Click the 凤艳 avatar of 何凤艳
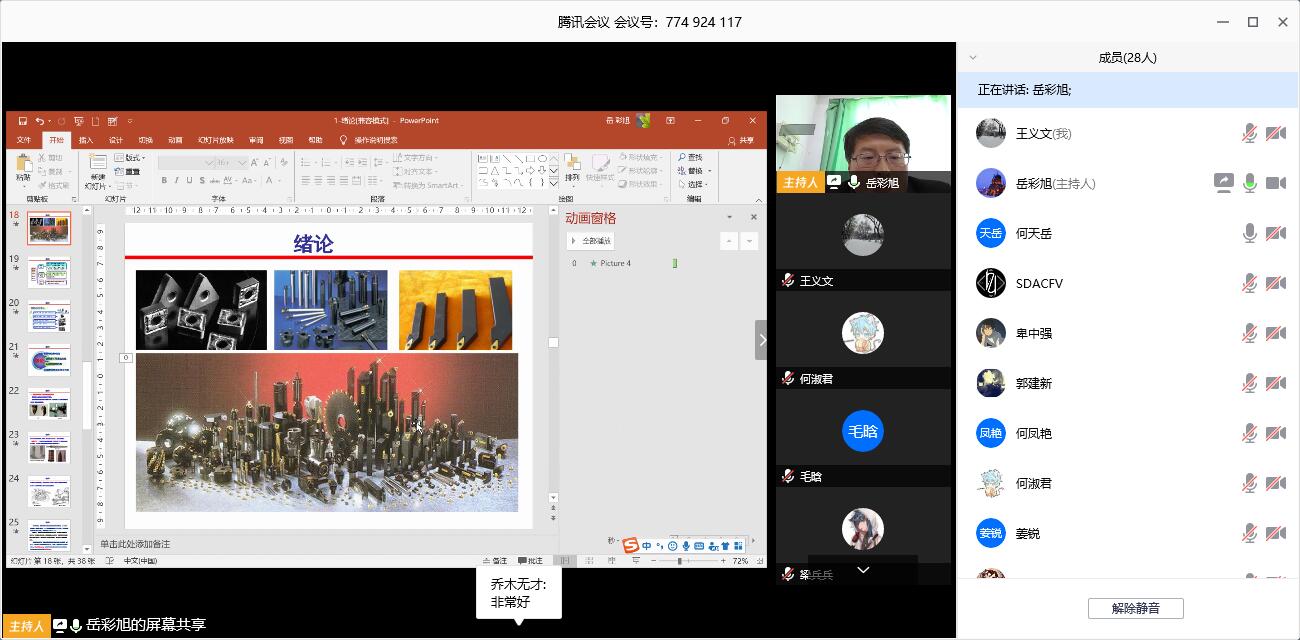 (991, 433)
